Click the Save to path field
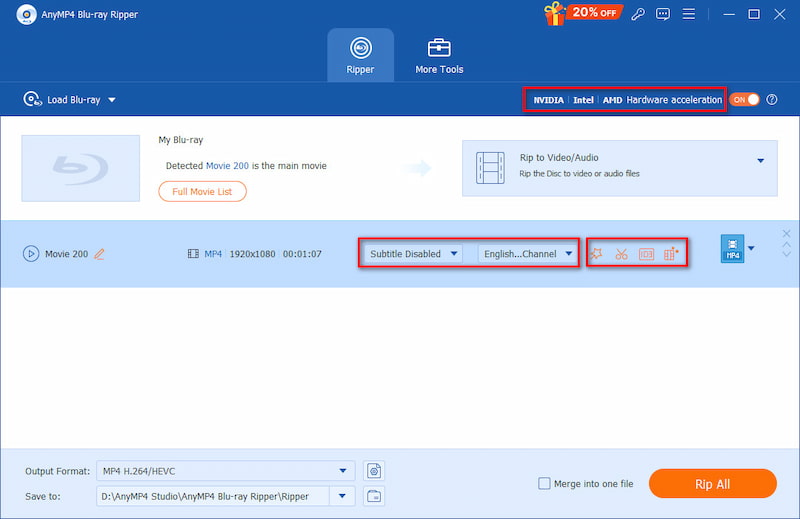Screen dimensions: 800x519 213,496
